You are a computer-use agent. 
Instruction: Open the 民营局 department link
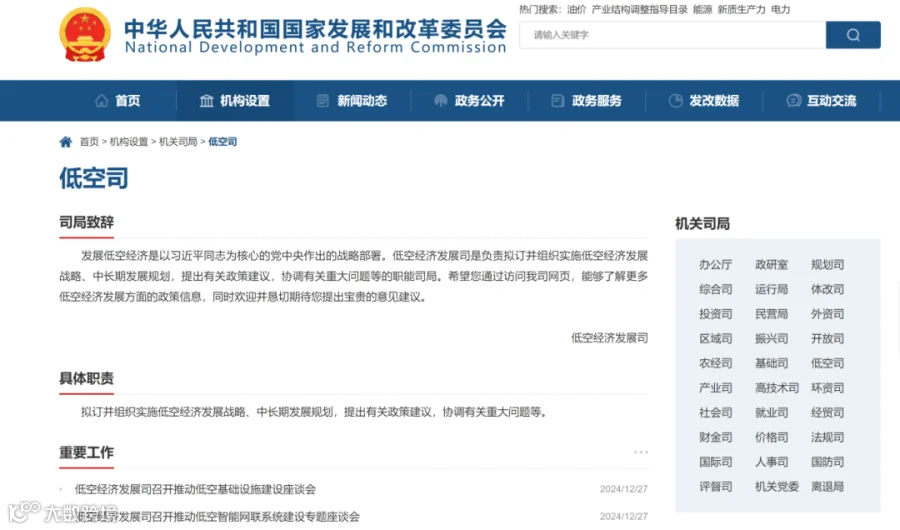point(771,314)
